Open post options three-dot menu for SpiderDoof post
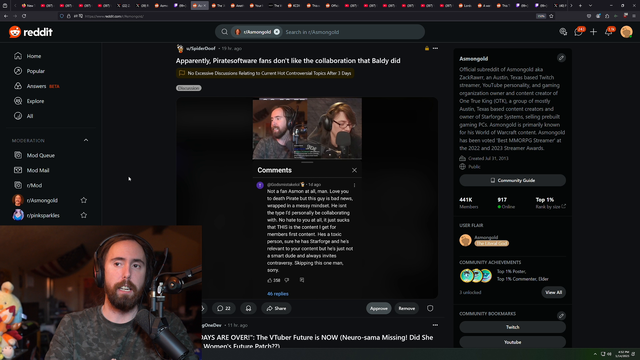Viewport: 640px width, 360px height. [435, 48]
